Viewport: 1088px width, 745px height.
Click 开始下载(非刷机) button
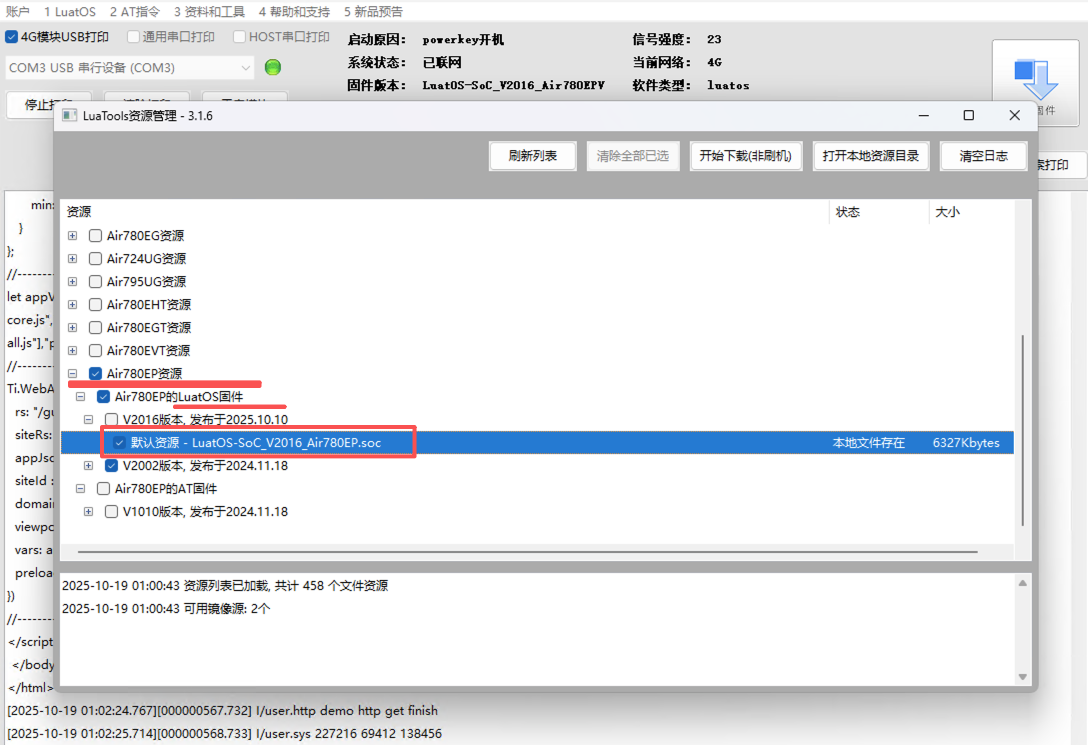point(746,156)
